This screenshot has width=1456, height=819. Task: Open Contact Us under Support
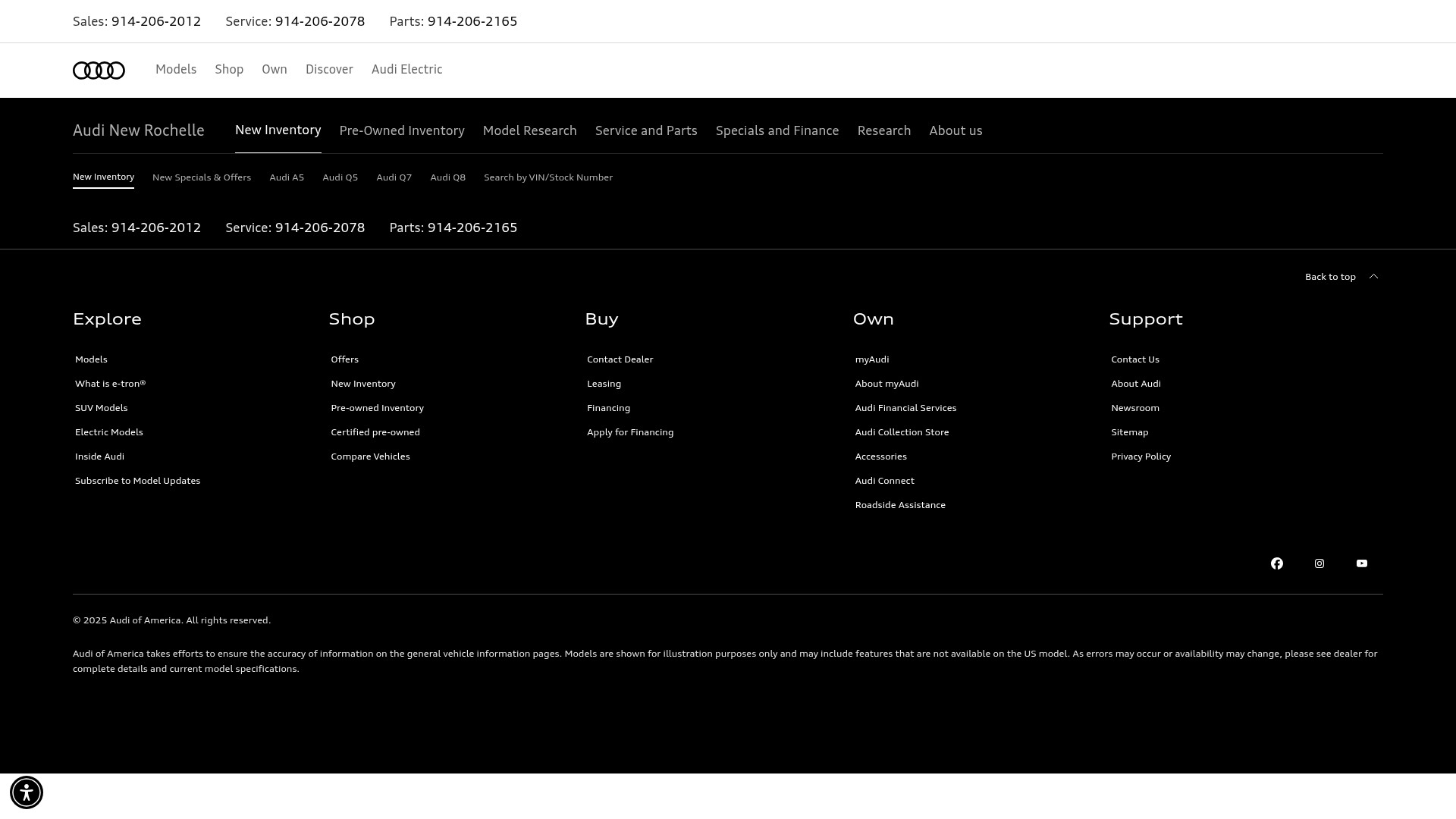point(1134,359)
